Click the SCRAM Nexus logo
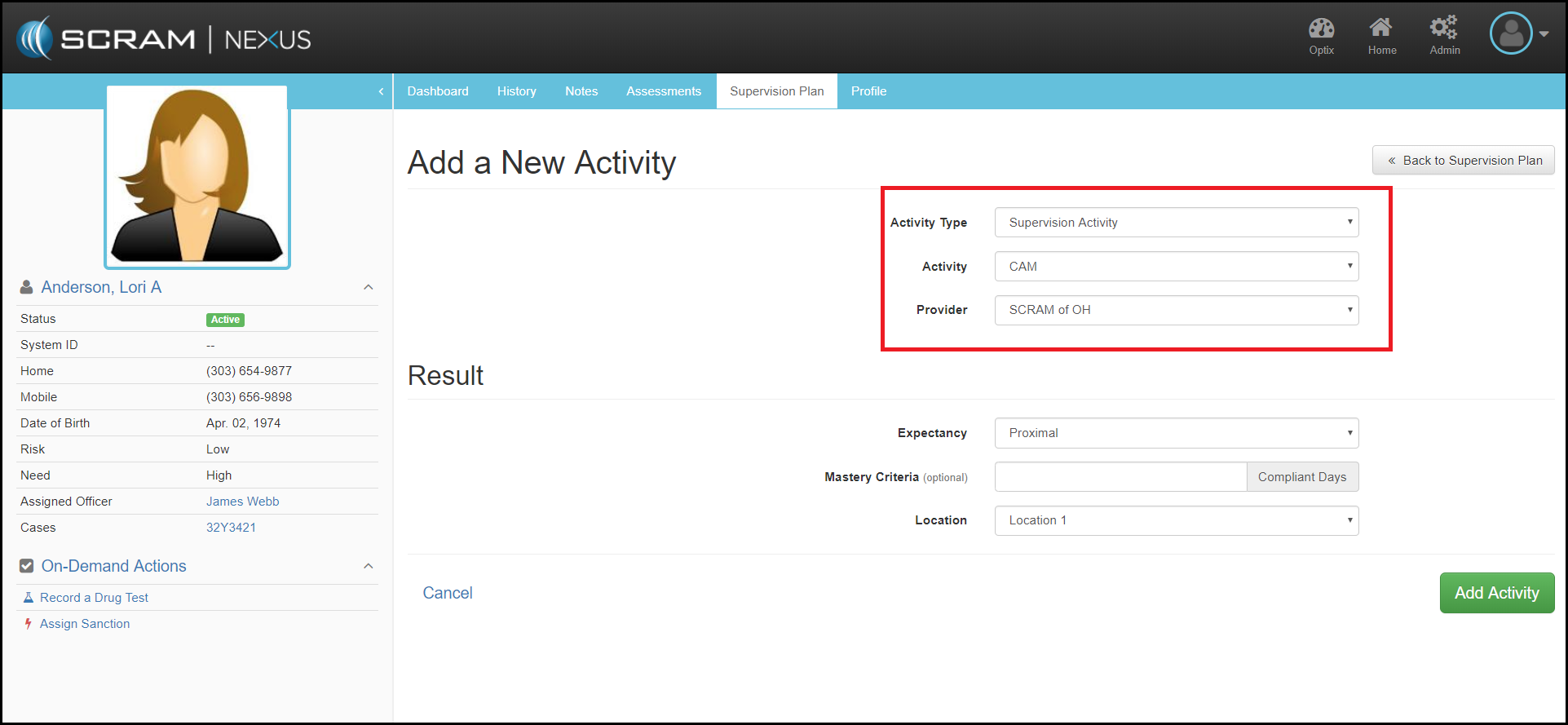 (x=164, y=38)
